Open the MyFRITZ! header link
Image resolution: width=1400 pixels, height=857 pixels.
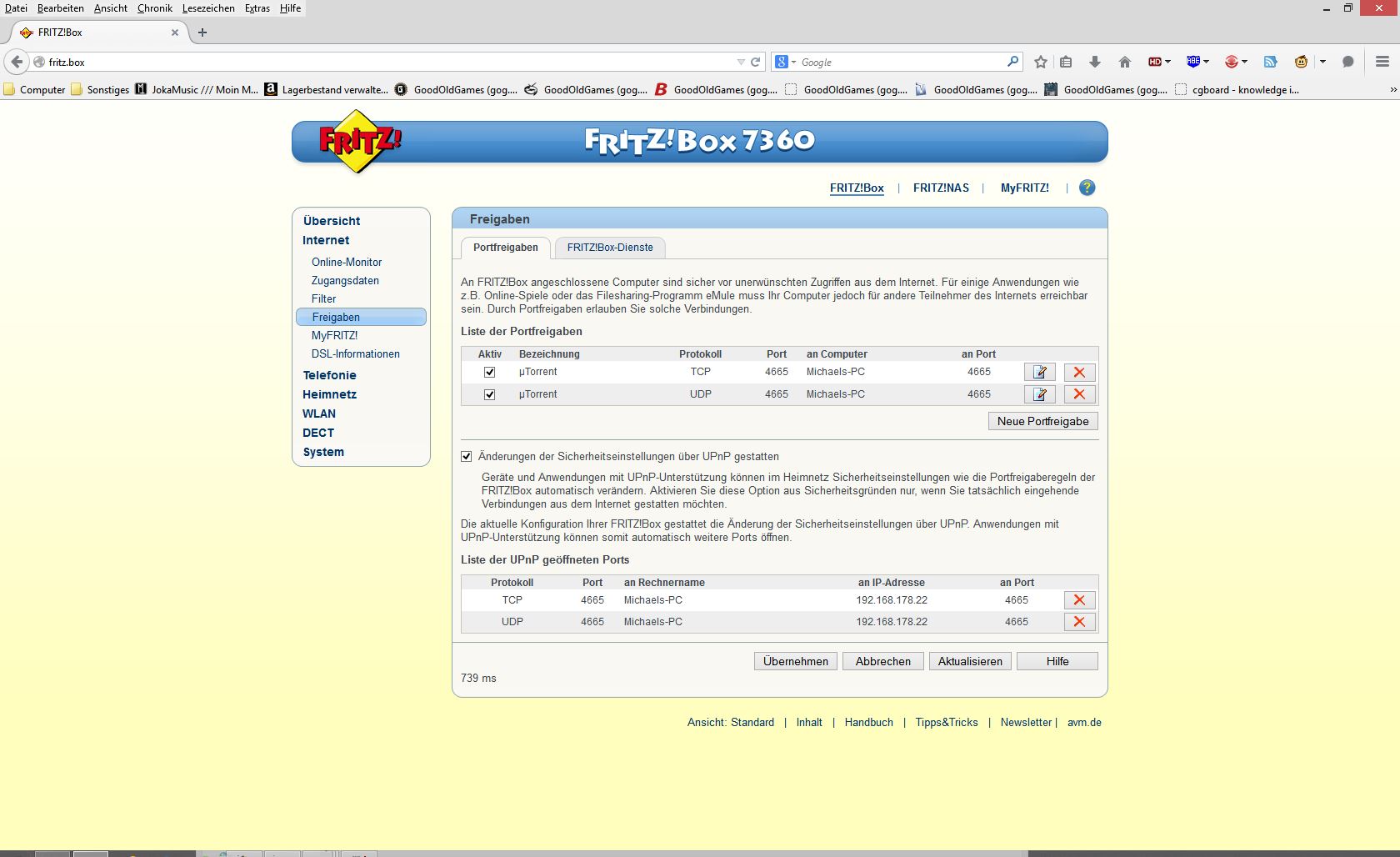click(1025, 188)
